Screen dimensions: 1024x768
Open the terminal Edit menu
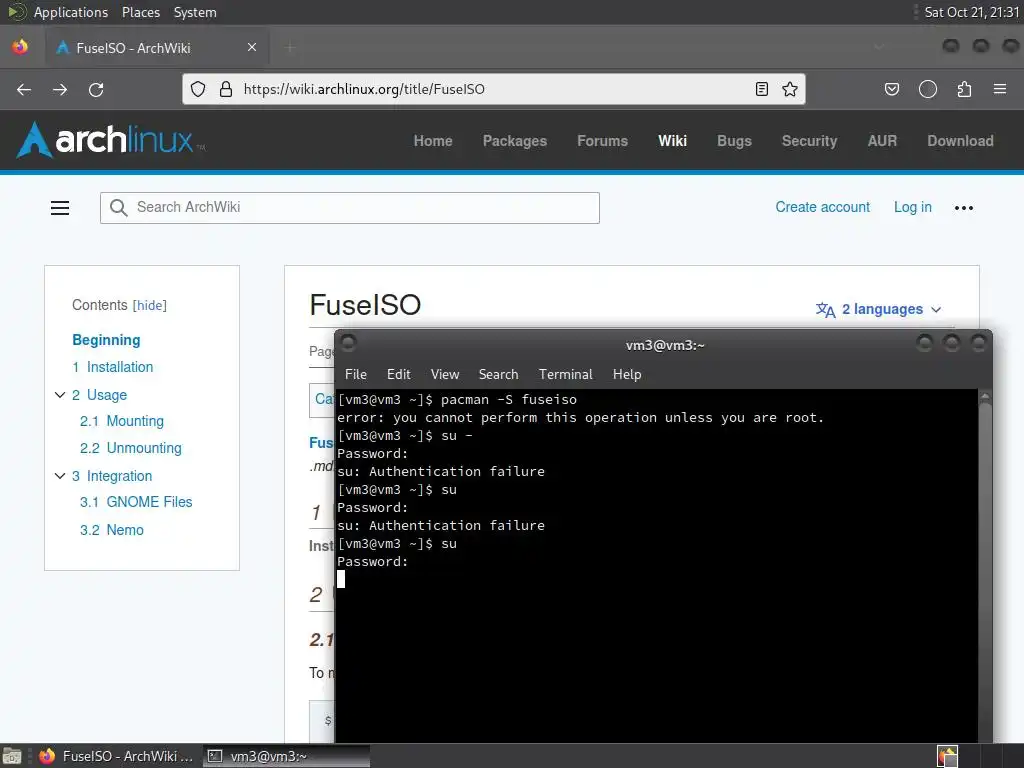[398, 374]
